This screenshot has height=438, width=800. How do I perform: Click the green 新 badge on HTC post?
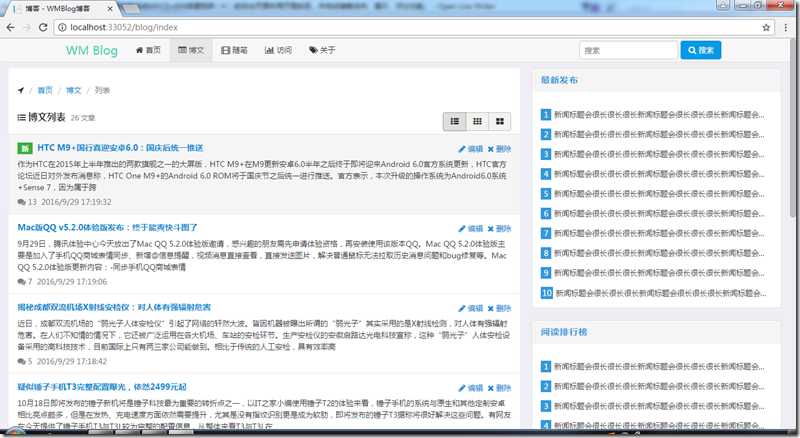[x=25, y=149]
